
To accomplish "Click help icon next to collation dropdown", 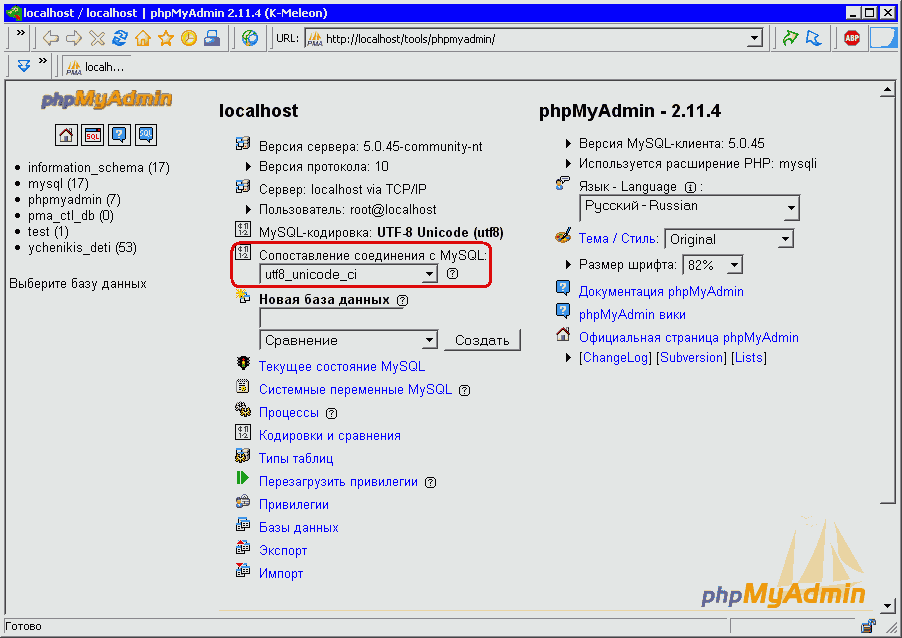I will [453, 274].
